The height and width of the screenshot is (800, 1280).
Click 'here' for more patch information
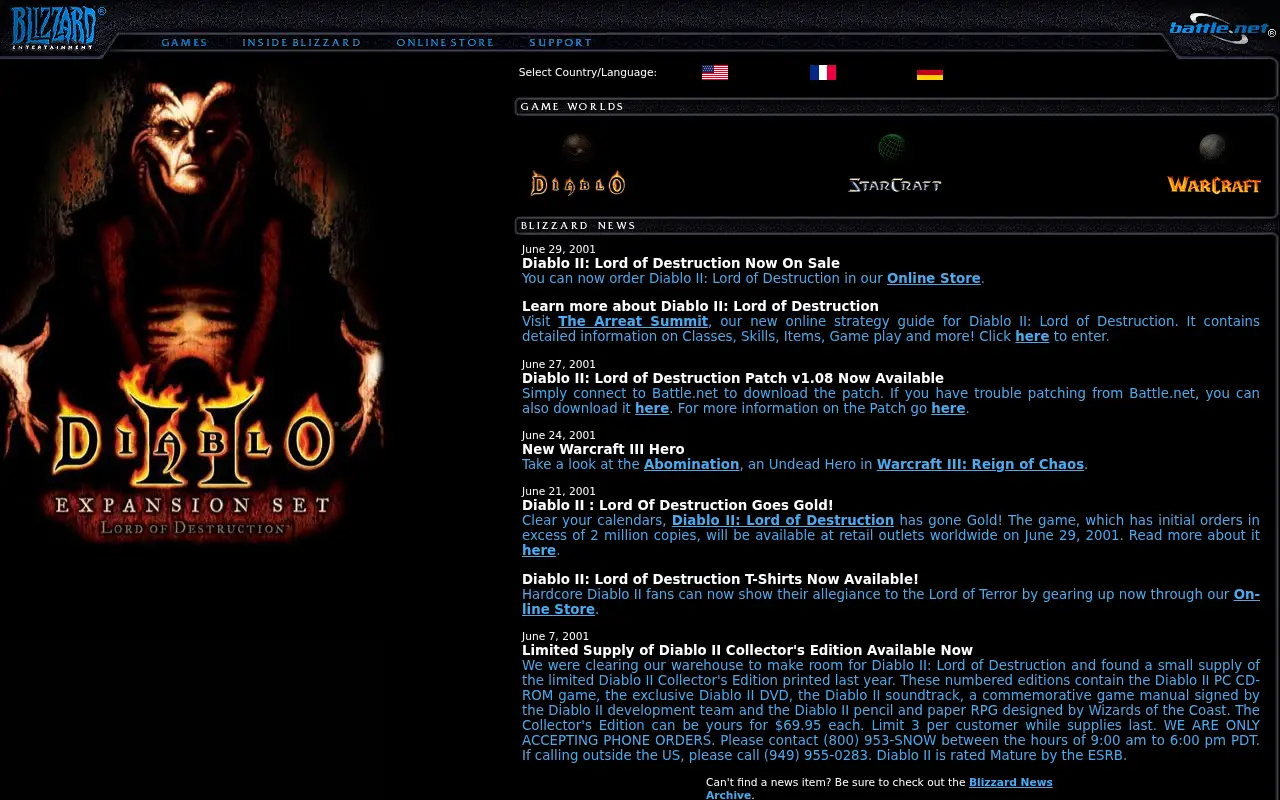[x=948, y=409]
